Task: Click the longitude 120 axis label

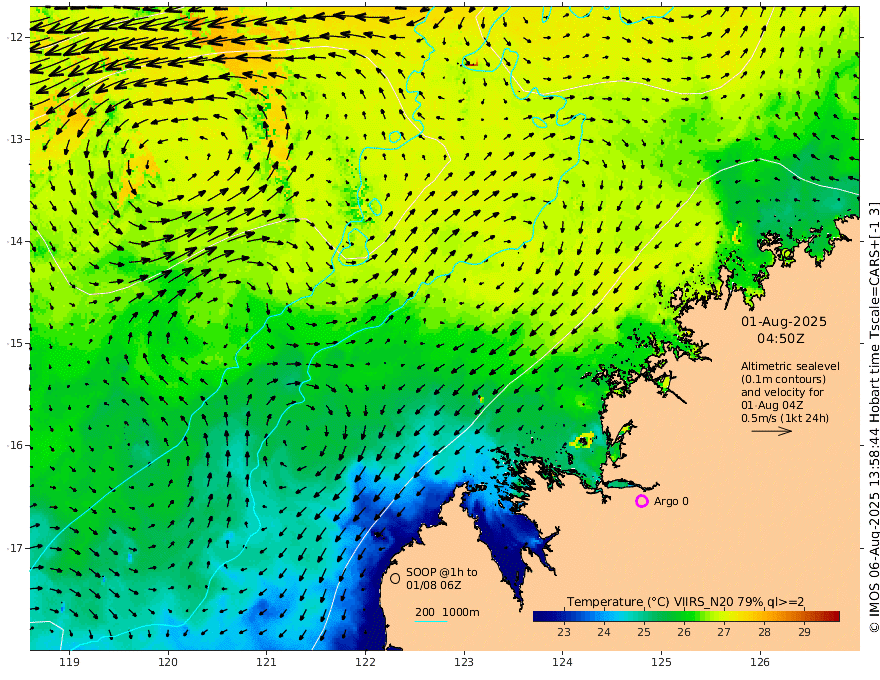Action: (168, 662)
